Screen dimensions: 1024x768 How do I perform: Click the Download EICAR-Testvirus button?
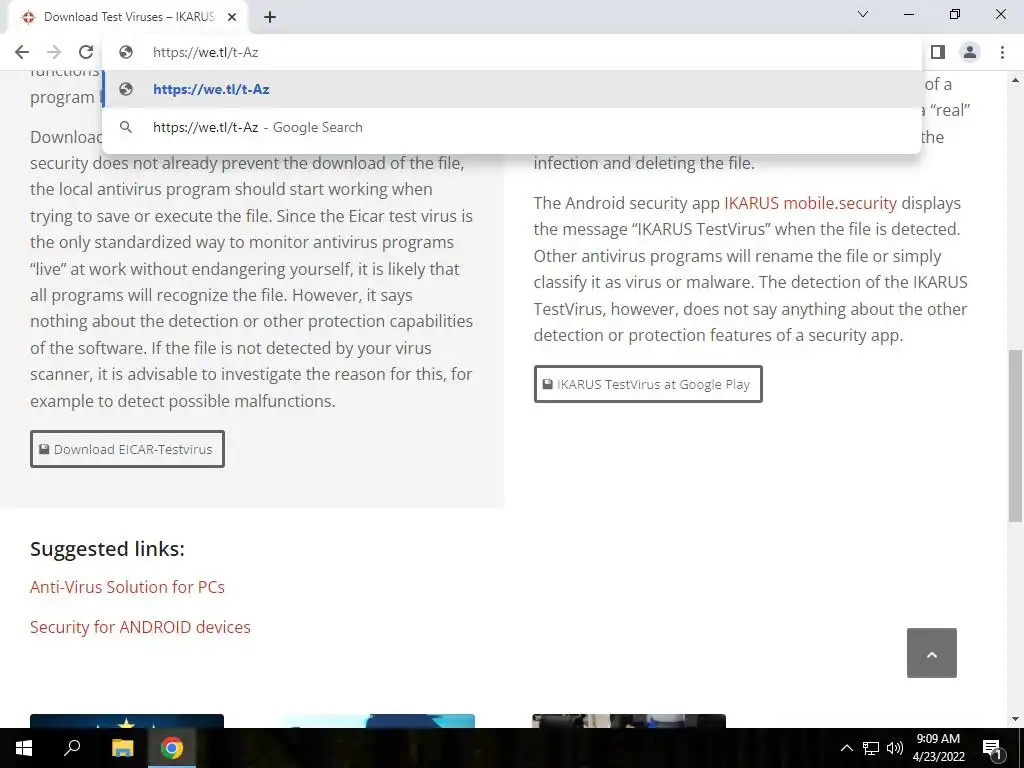point(127,449)
